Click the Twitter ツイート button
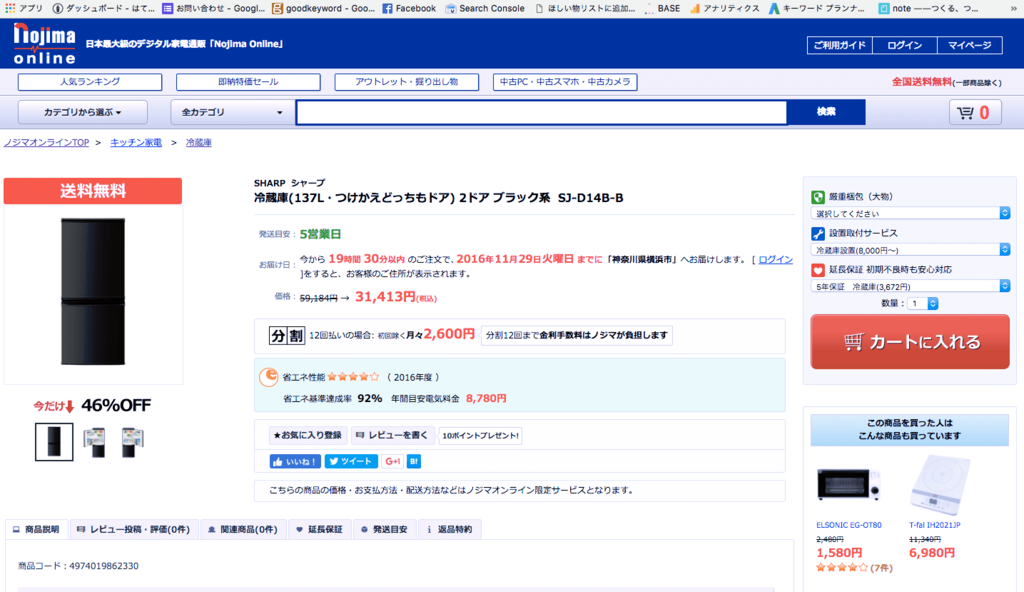 click(351, 461)
